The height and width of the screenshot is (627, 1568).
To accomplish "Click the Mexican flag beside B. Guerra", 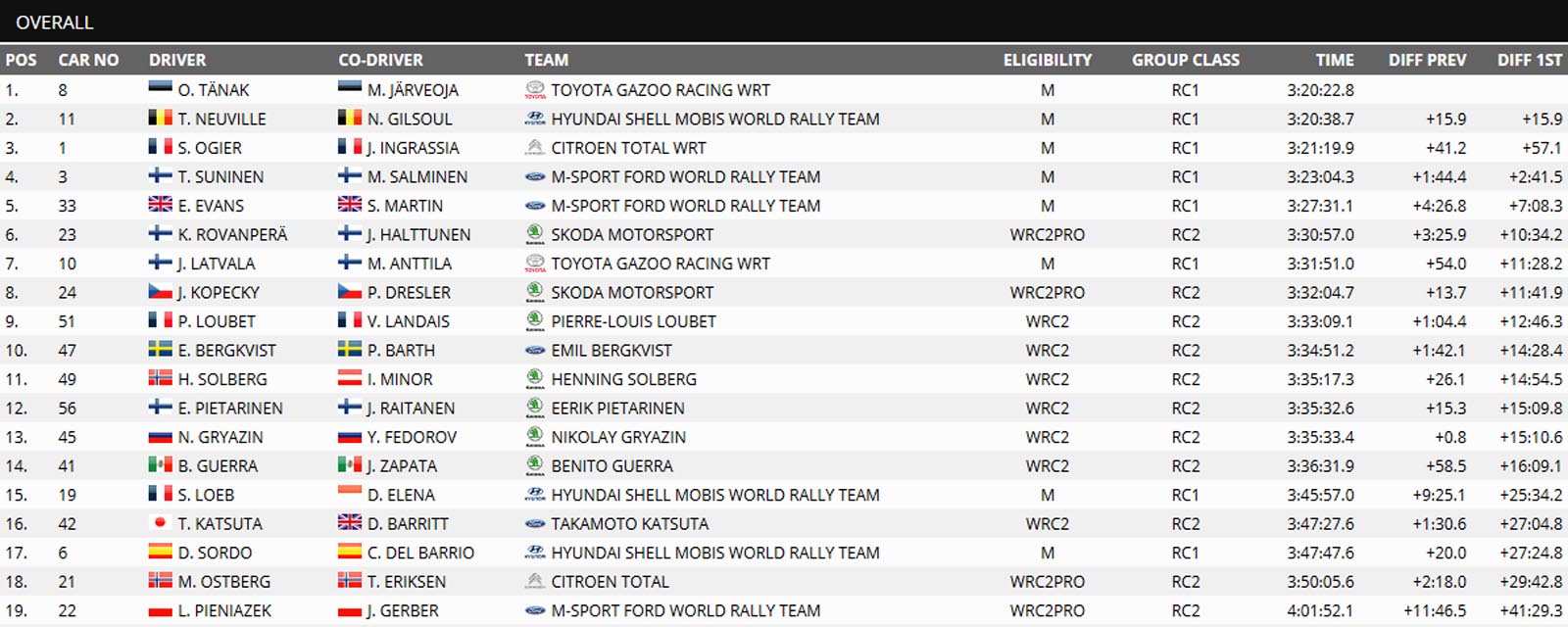I will [x=160, y=464].
